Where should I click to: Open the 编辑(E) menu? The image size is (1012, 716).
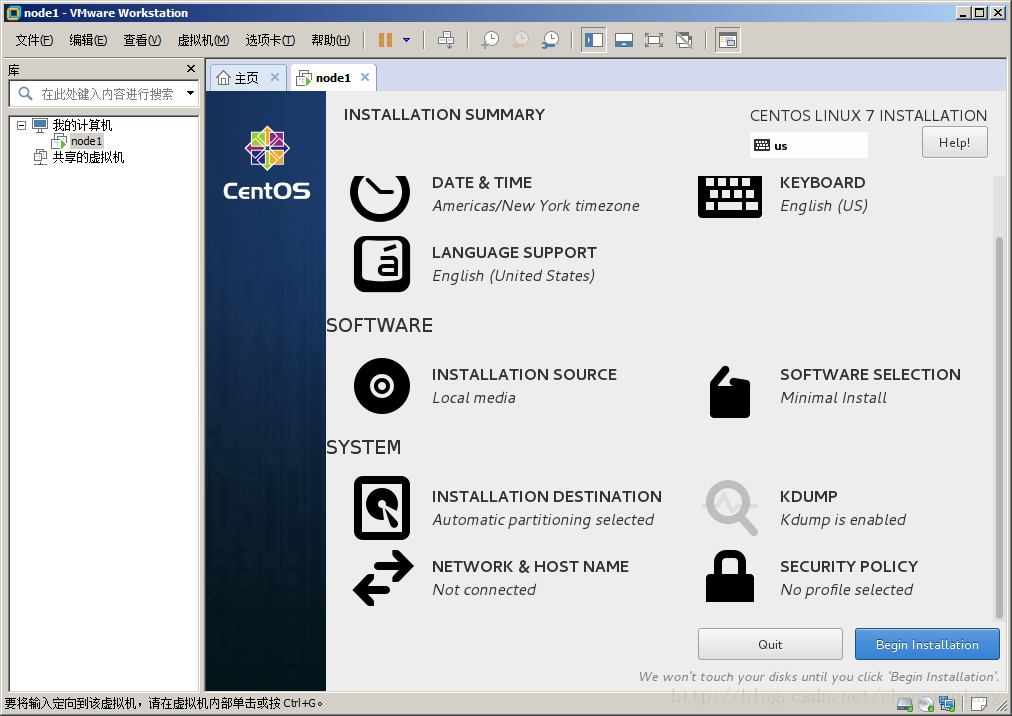coord(88,40)
